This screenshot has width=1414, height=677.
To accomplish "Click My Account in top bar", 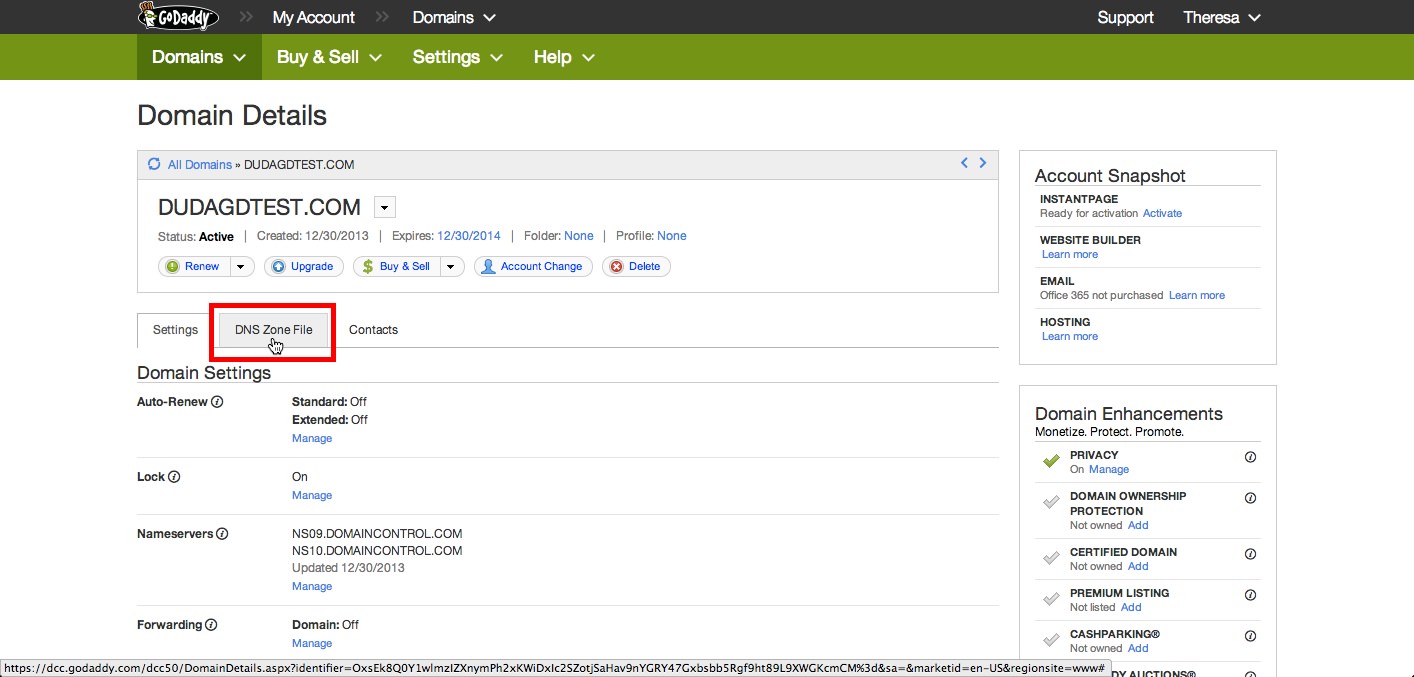I will [313, 17].
